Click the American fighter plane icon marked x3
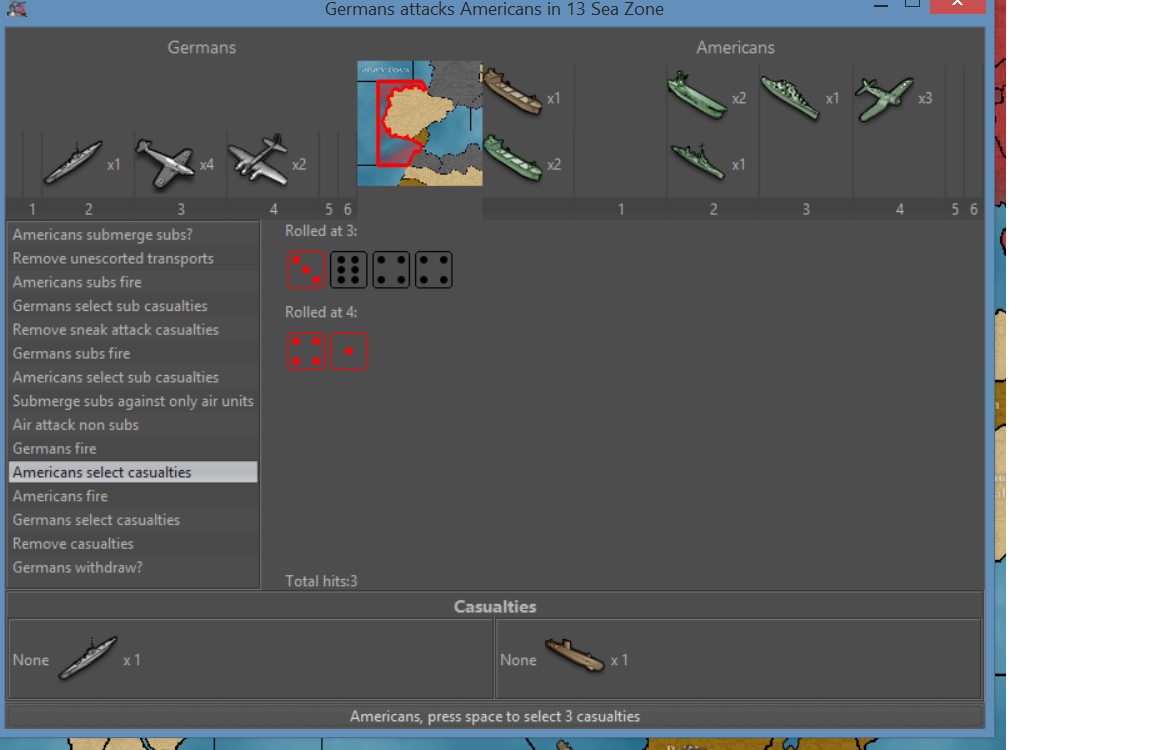Image resolution: width=1152 pixels, height=750 pixels. click(885, 98)
